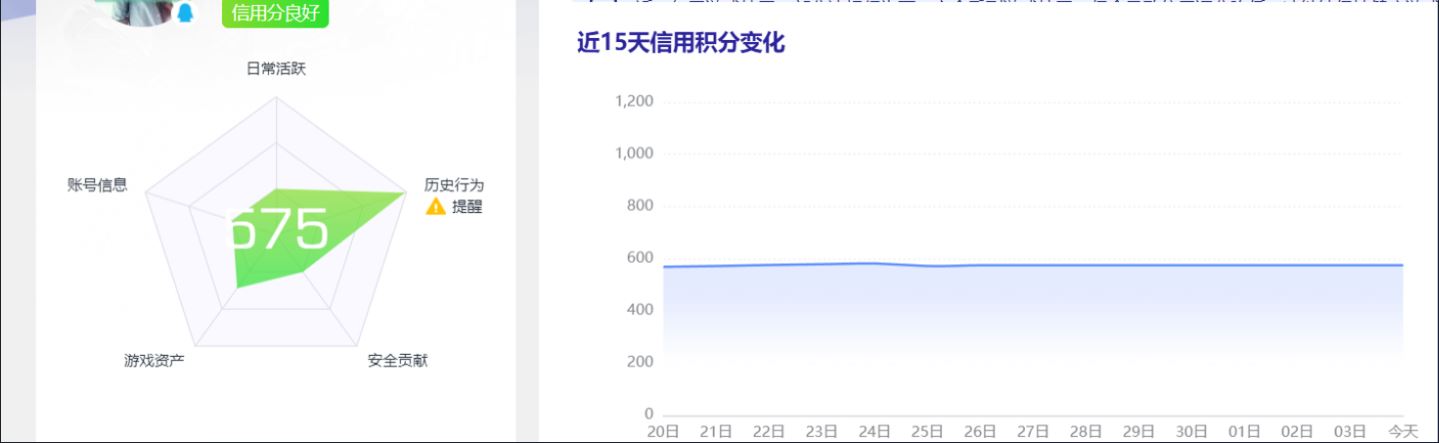Click the 675 credit score number
Screen dimensions: 1439x443
click(x=278, y=230)
